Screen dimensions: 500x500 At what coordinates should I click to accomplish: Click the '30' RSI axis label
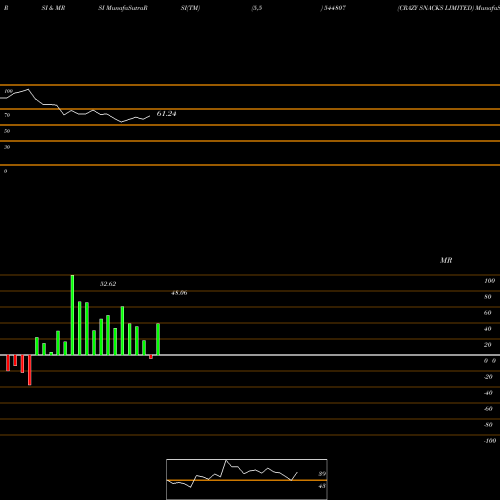(7, 147)
